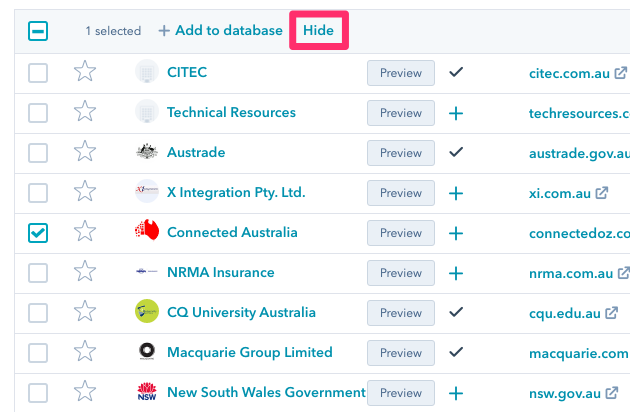Preview the Austrade company
Image resolution: width=630 pixels, height=412 pixels.
pos(400,153)
